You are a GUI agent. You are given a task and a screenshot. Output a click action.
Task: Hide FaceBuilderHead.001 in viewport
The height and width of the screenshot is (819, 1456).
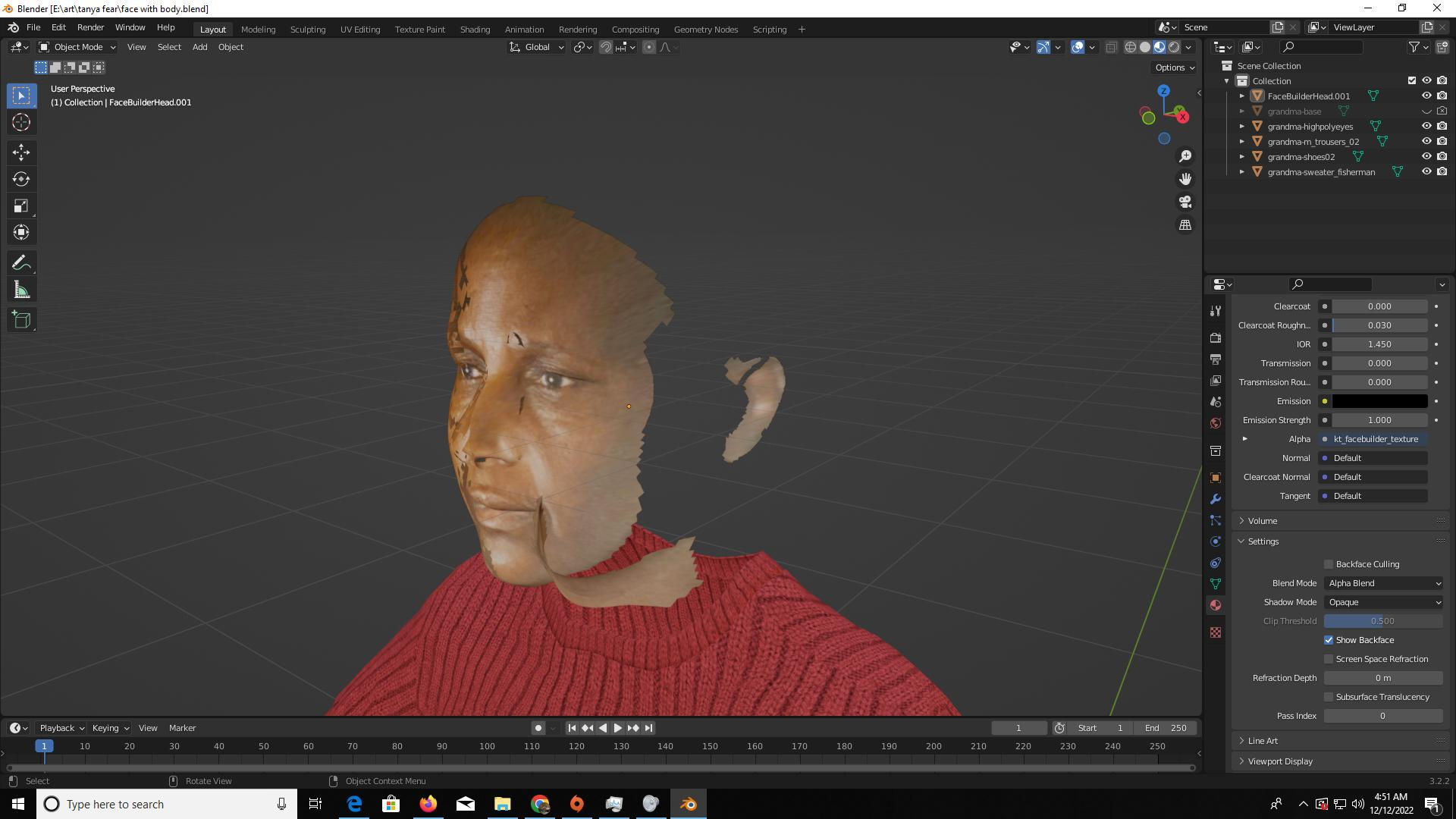coord(1426,96)
